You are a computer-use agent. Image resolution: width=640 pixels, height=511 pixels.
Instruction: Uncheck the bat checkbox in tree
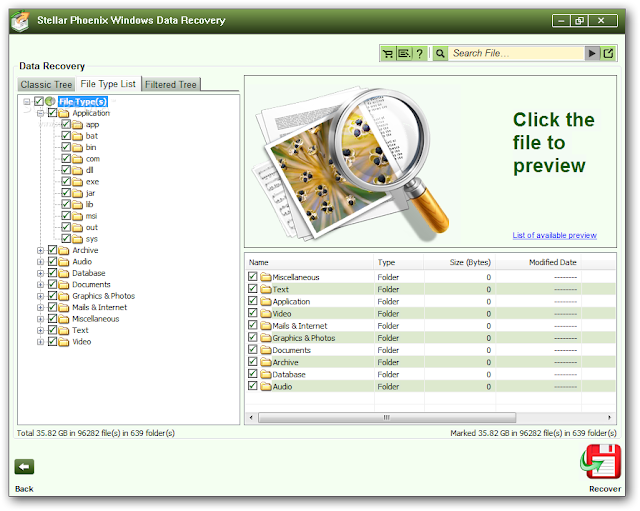click(66, 136)
